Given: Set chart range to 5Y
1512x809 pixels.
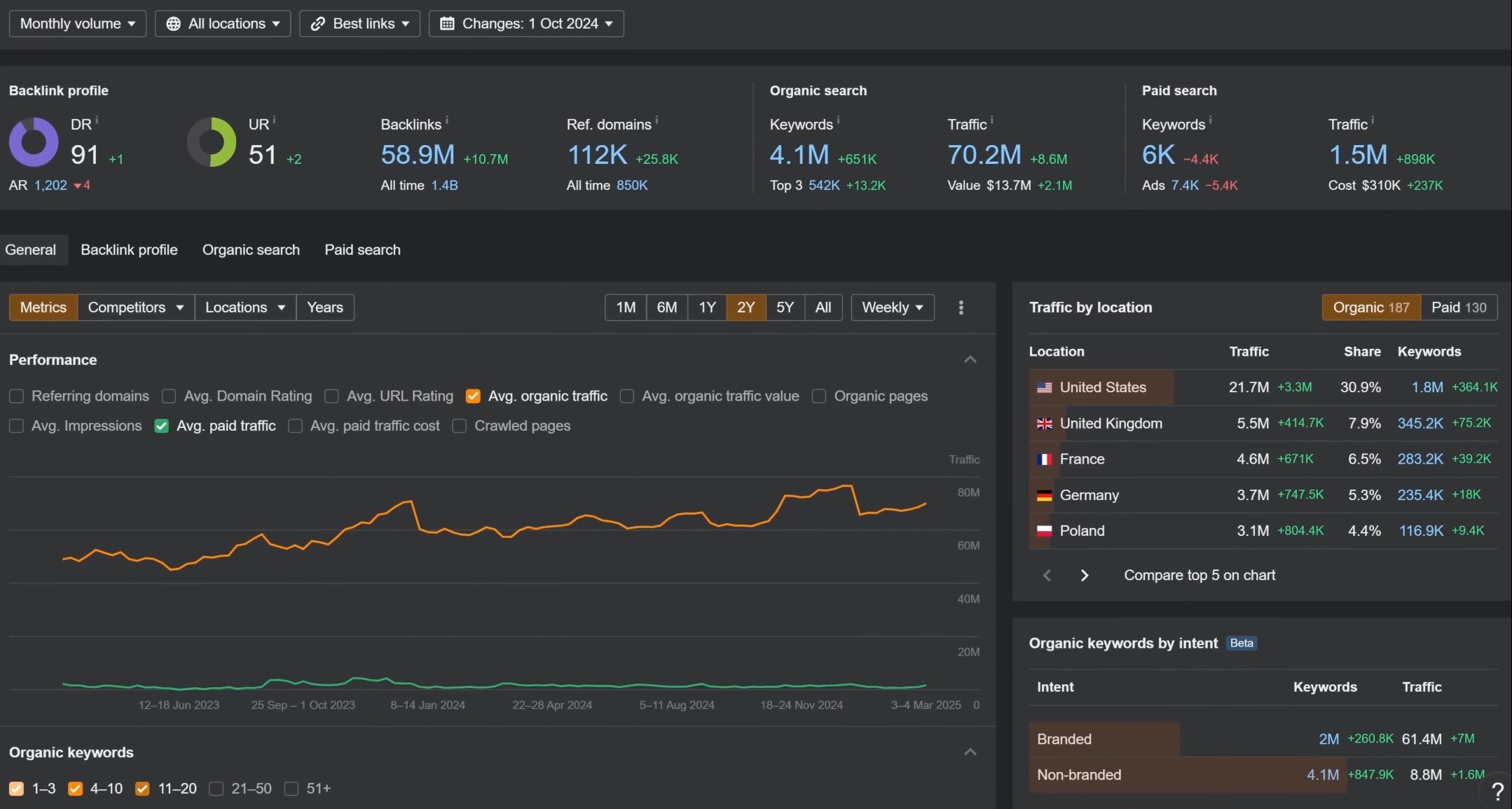Looking at the screenshot, I should tap(785, 307).
